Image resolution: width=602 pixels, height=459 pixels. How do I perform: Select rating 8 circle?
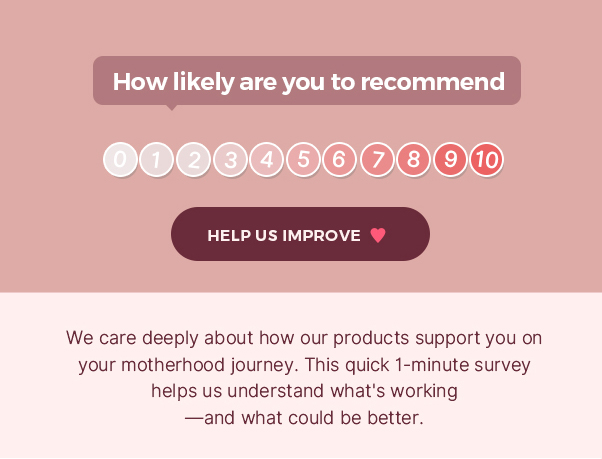(413, 159)
